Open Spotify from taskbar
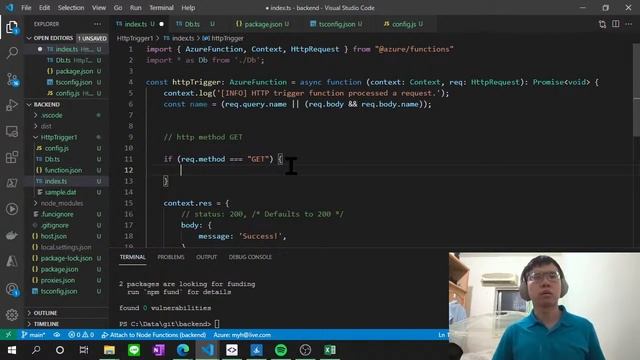This screenshot has height=360, width=640. tap(281, 350)
